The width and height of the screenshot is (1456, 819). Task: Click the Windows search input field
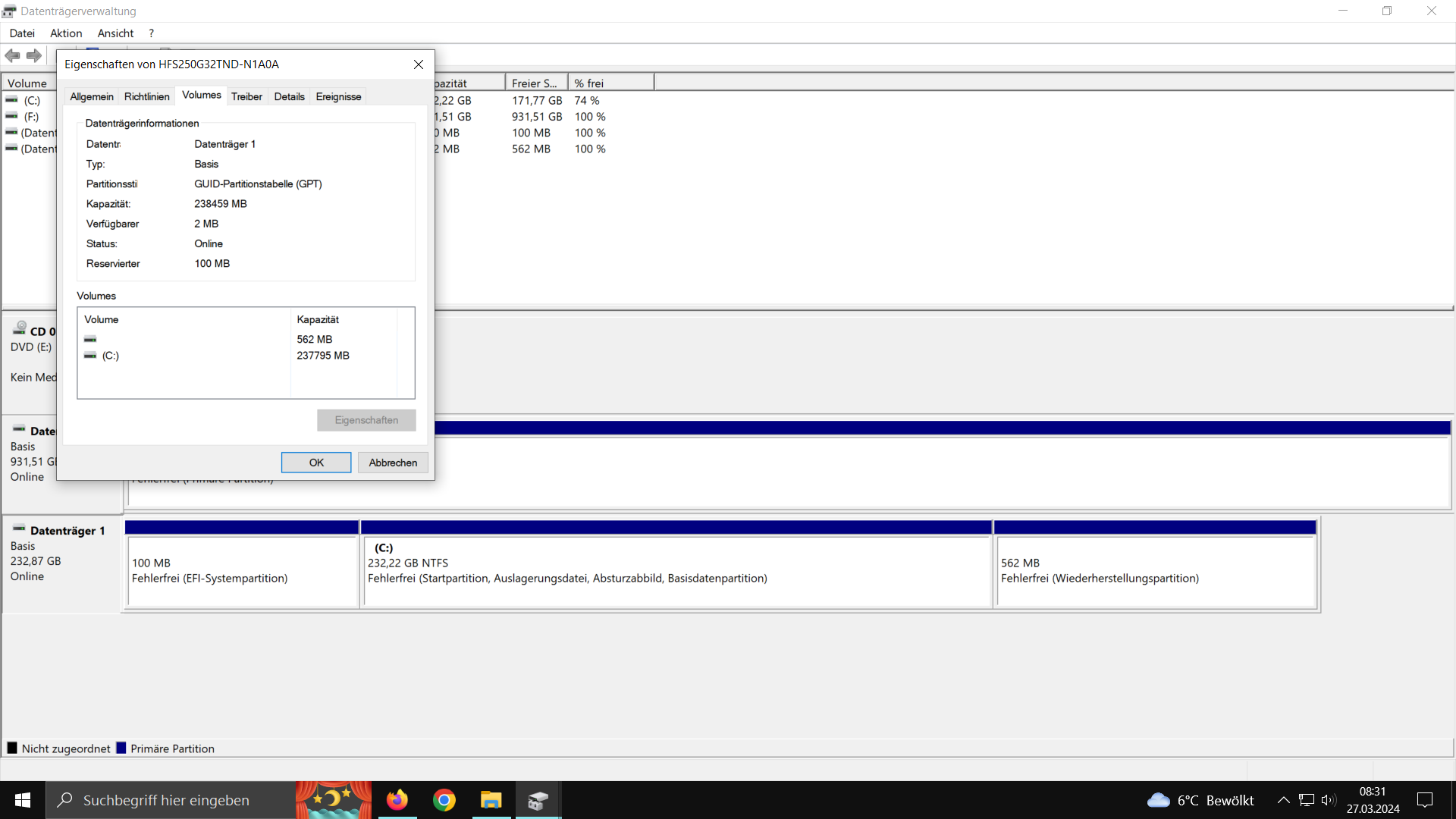click(x=166, y=800)
